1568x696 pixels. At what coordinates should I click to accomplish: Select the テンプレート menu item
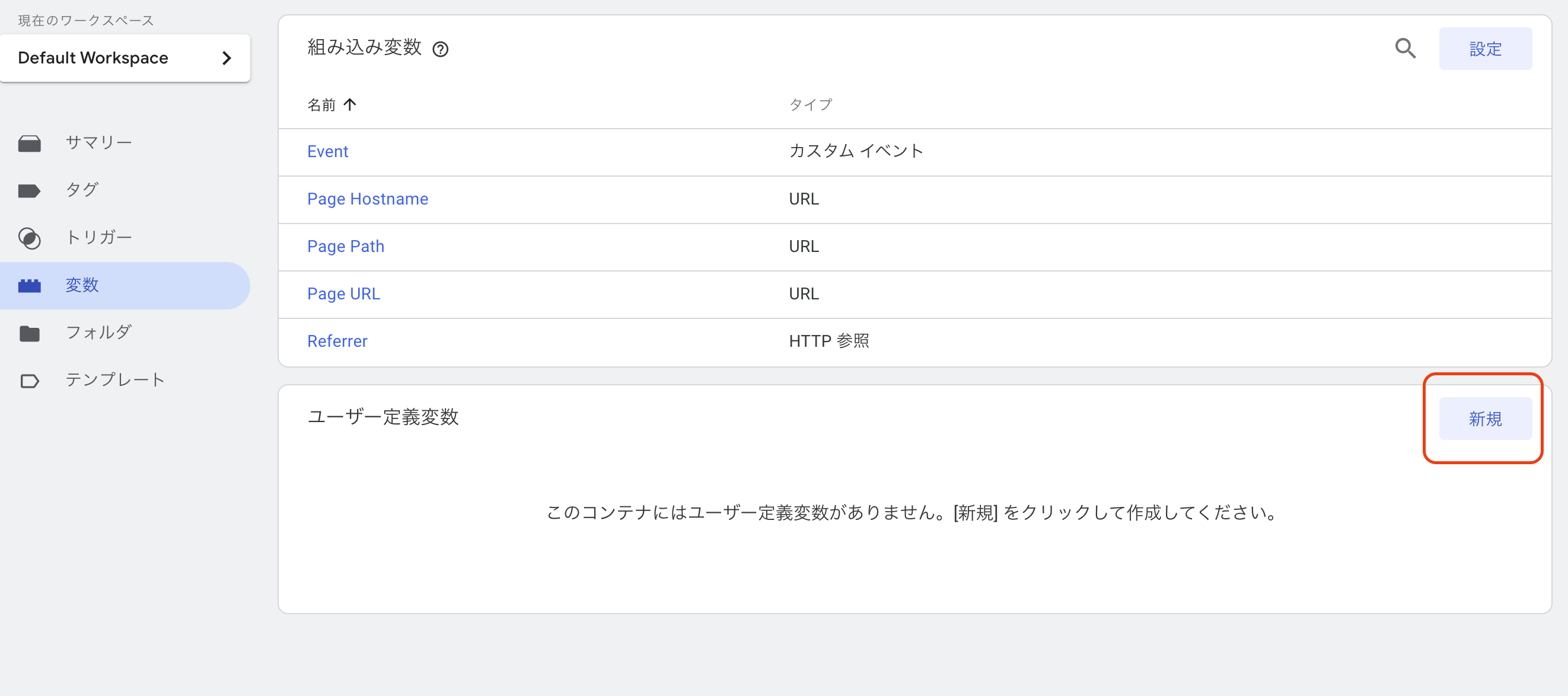point(115,379)
